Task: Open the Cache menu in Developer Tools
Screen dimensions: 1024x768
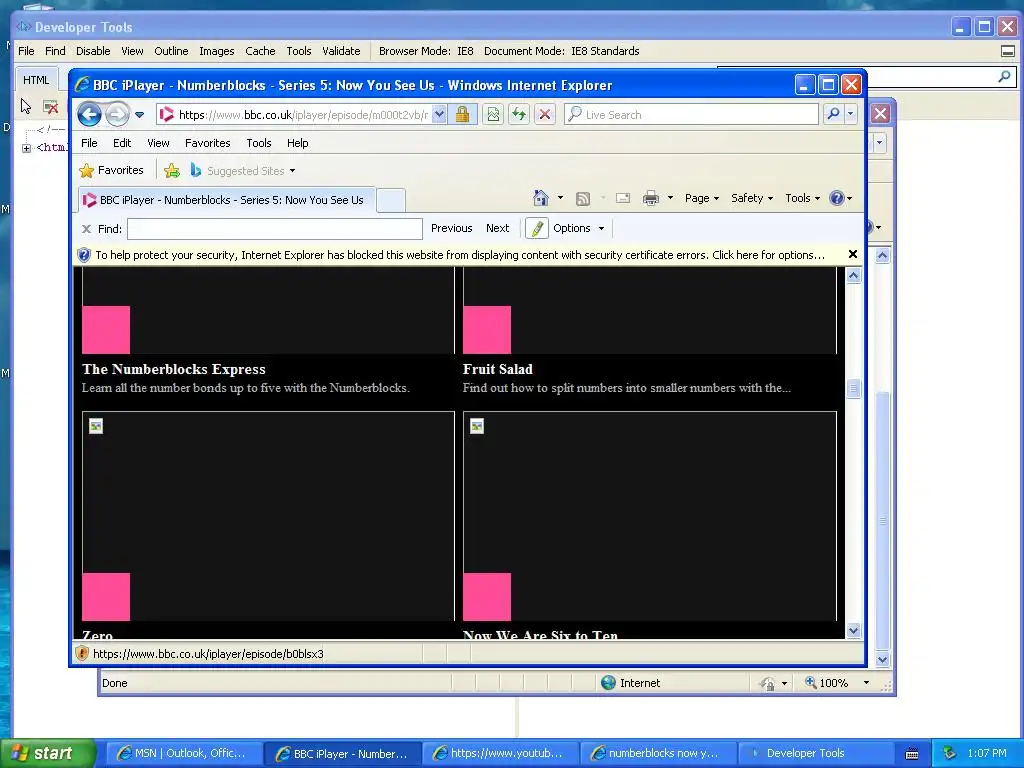Action: (x=260, y=51)
